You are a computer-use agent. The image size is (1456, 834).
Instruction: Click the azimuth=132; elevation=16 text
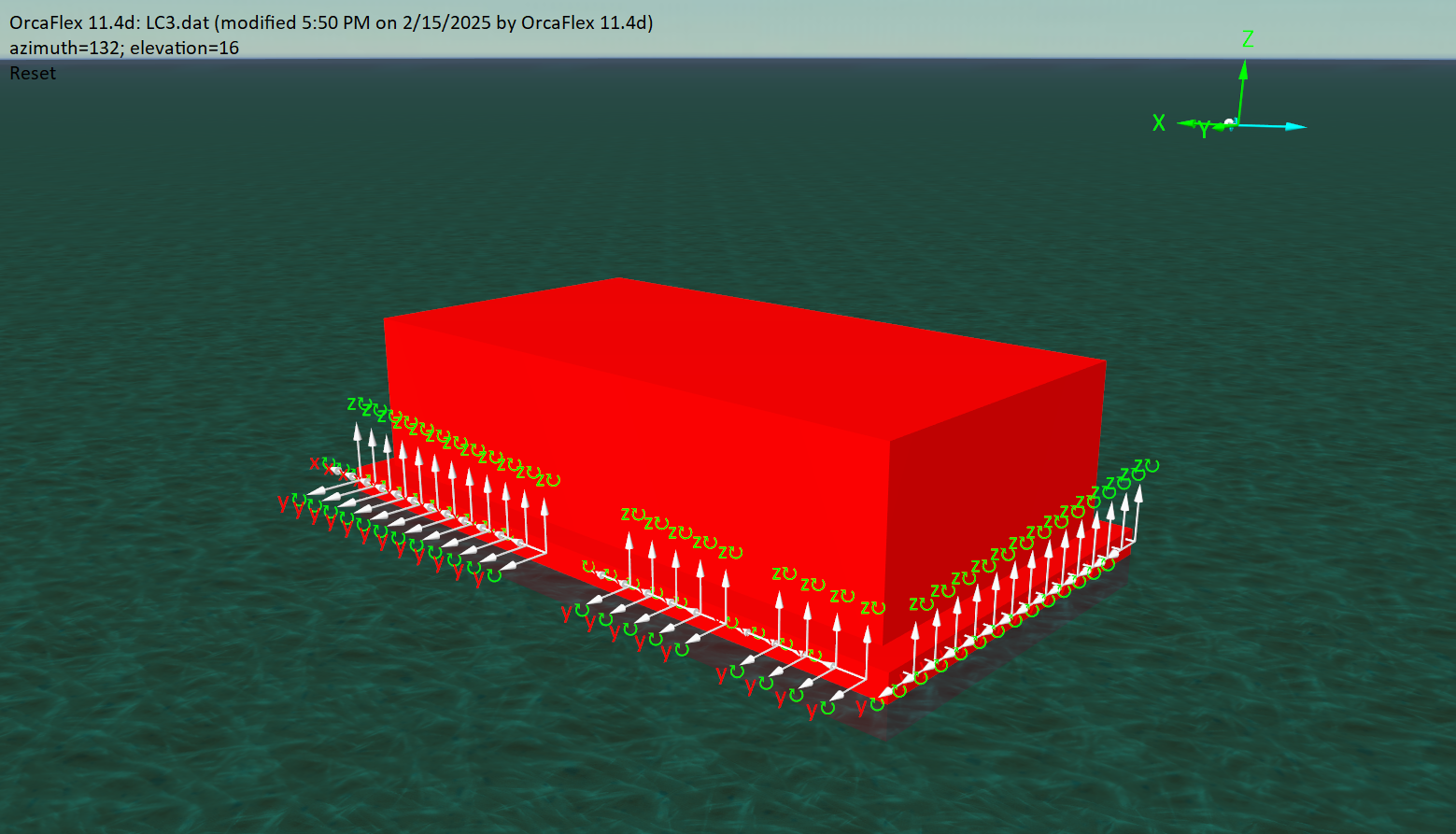pos(124,49)
